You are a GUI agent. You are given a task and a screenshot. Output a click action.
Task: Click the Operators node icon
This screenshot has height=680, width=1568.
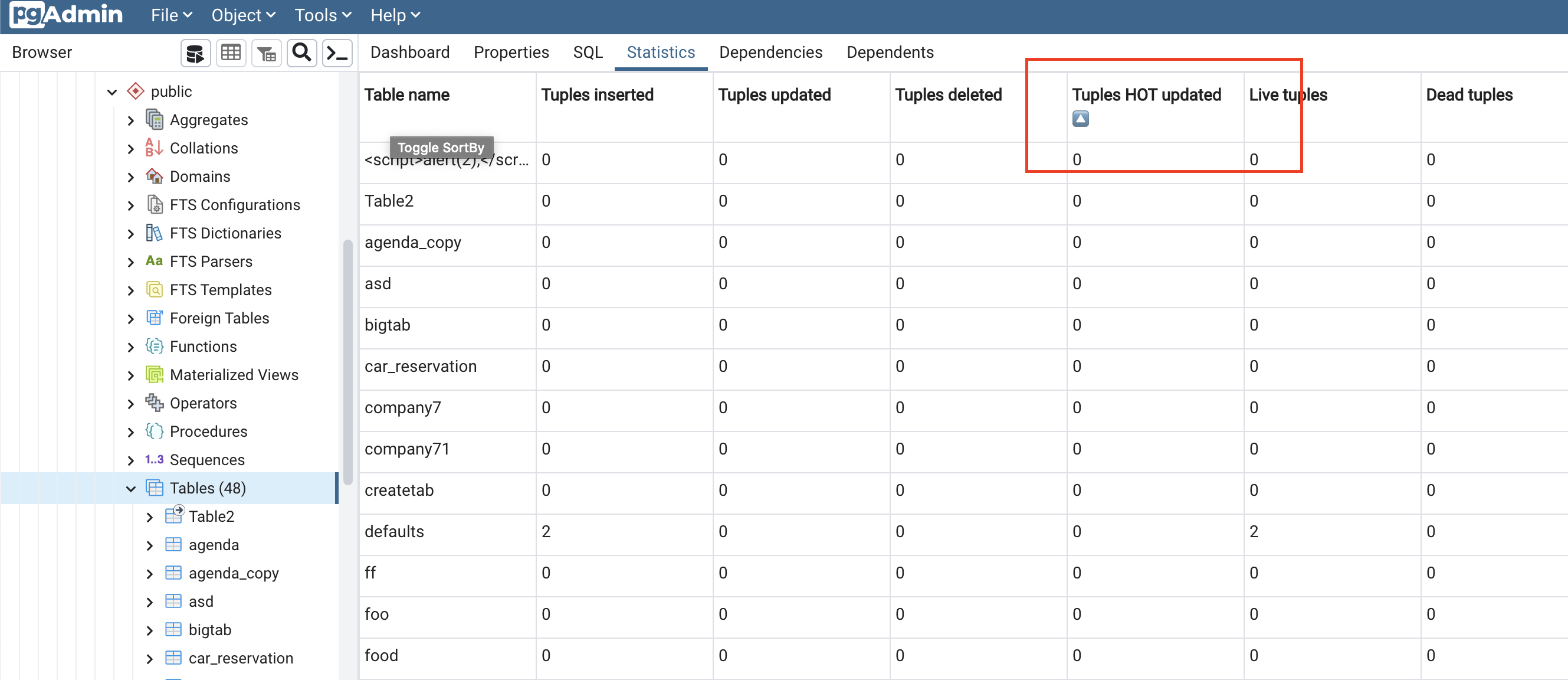click(x=154, y=403)
